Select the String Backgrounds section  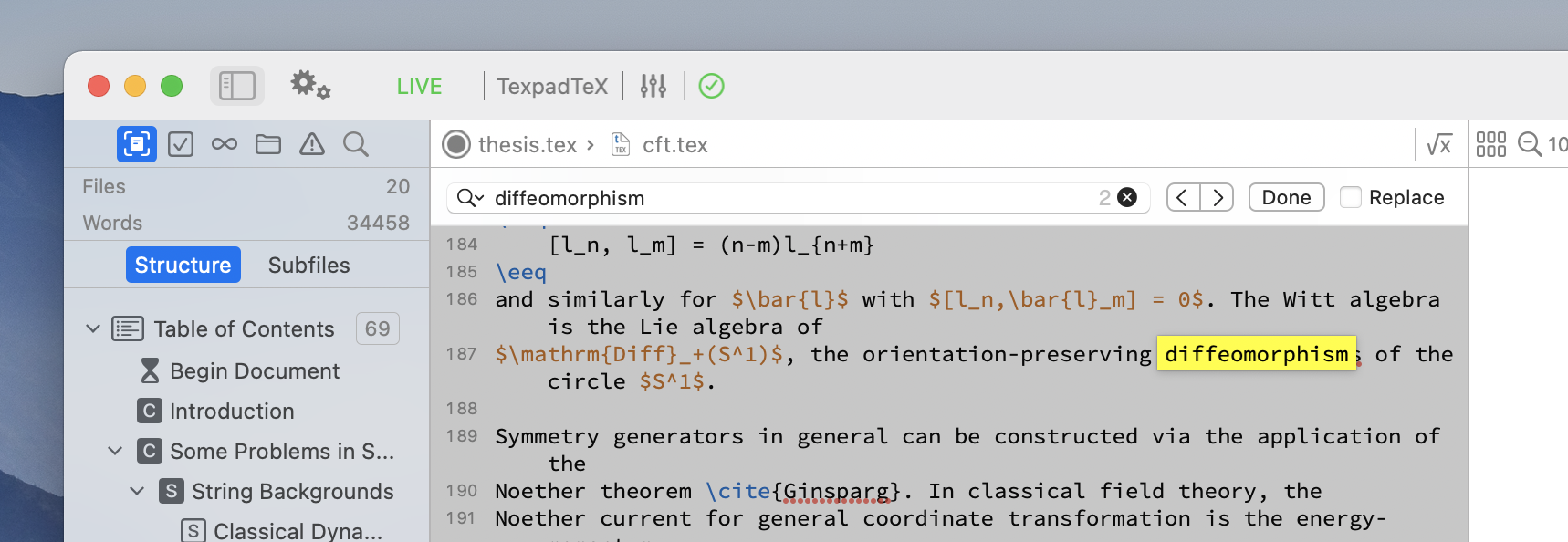click(x=293, y=492)
